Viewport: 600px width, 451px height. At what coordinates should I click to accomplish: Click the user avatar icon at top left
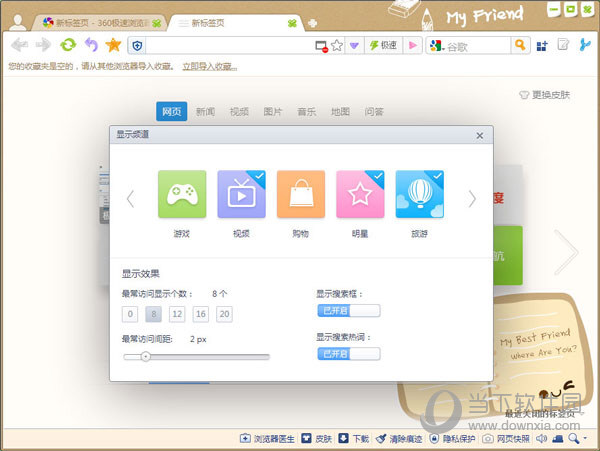point(17,22)
